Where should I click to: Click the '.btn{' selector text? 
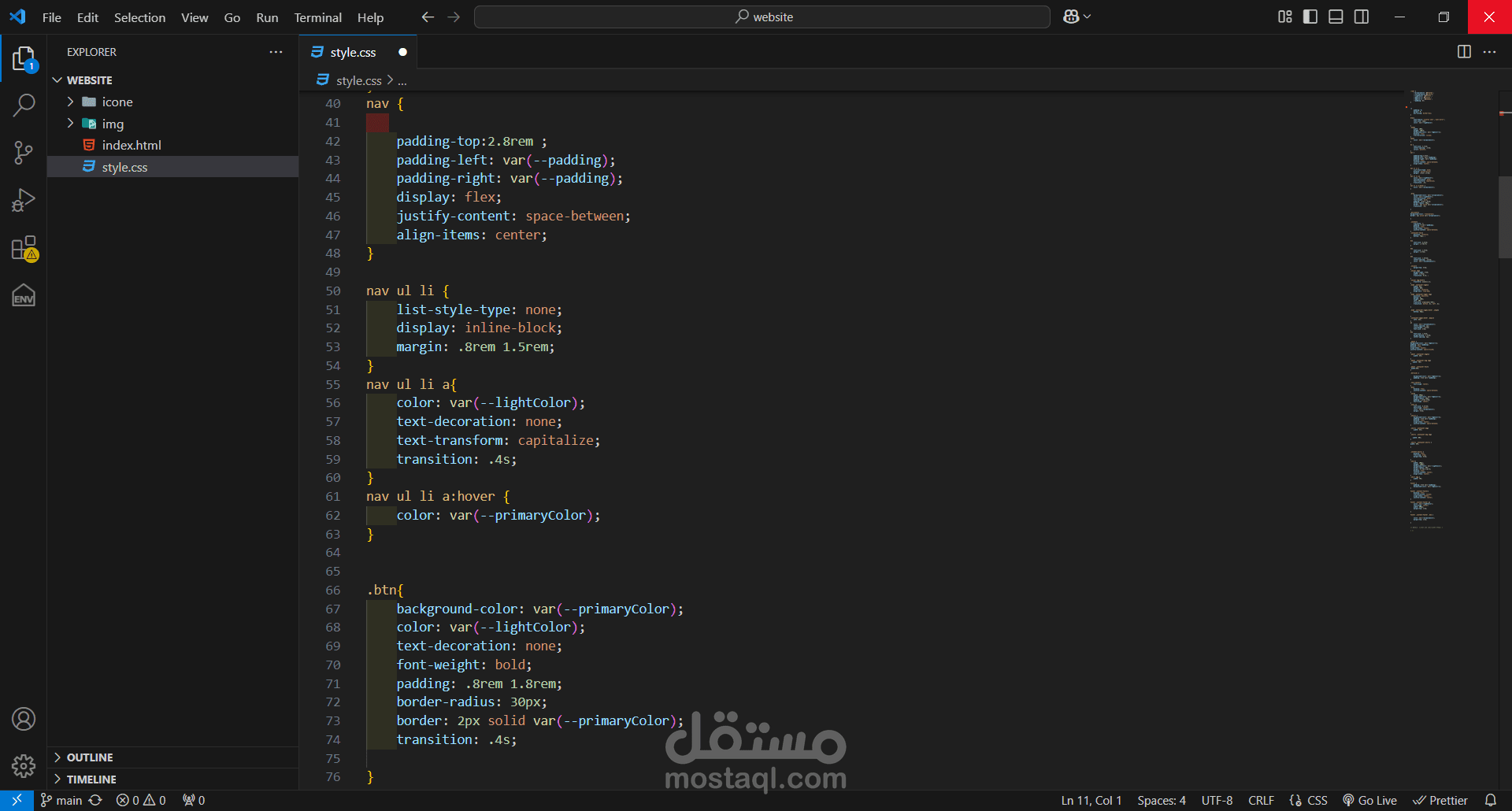point(385,590)
